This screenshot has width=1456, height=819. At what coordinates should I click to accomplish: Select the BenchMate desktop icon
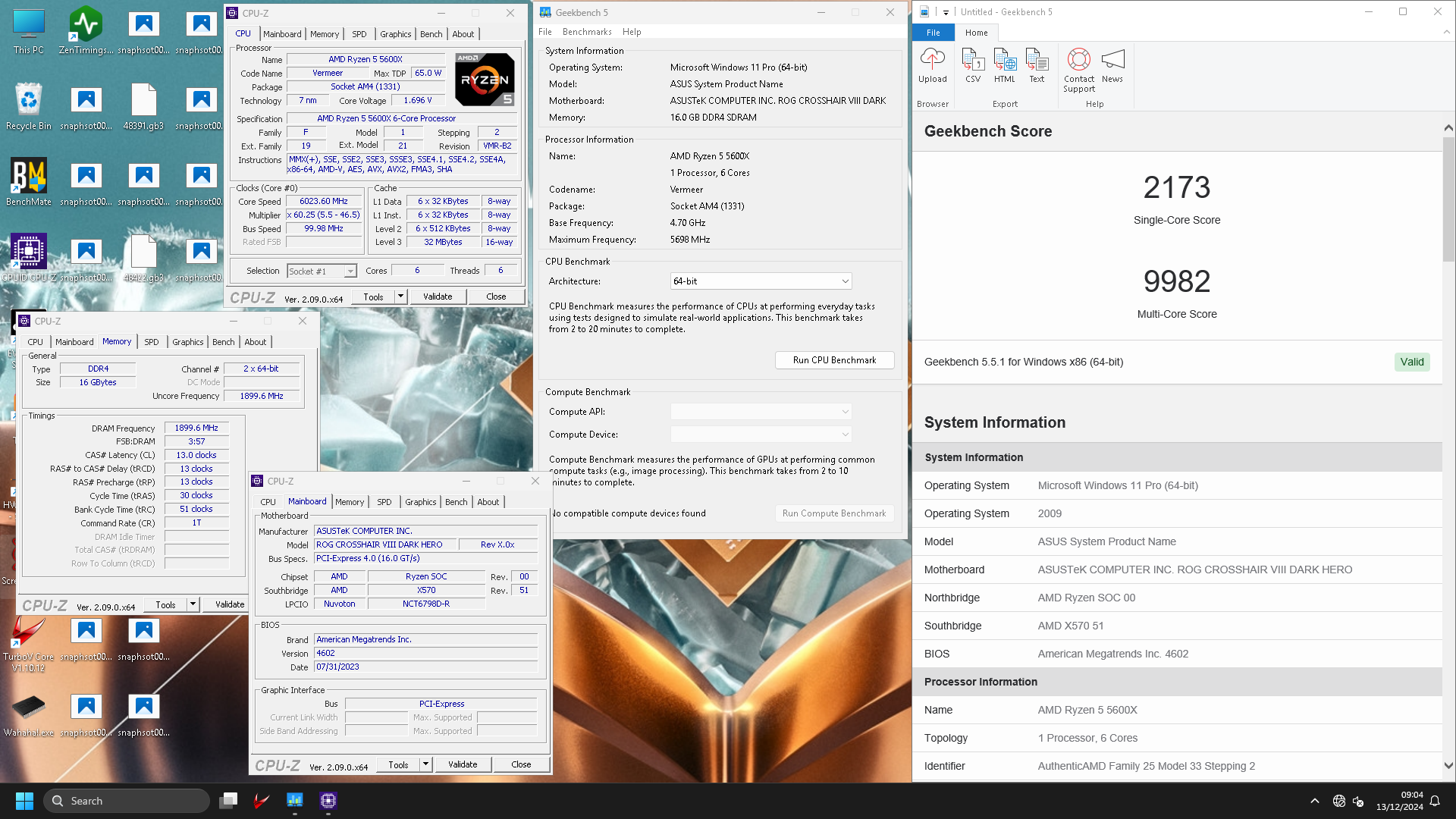tap(29, 182)
